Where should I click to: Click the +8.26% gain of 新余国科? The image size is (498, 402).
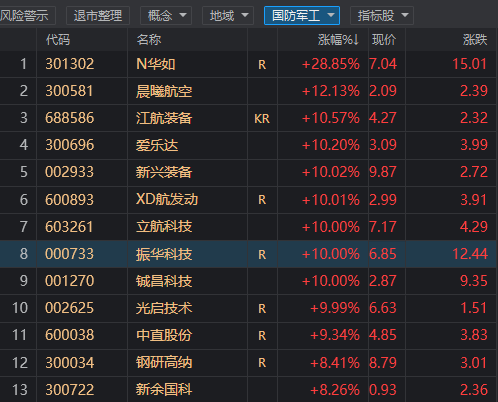[335, 390]
